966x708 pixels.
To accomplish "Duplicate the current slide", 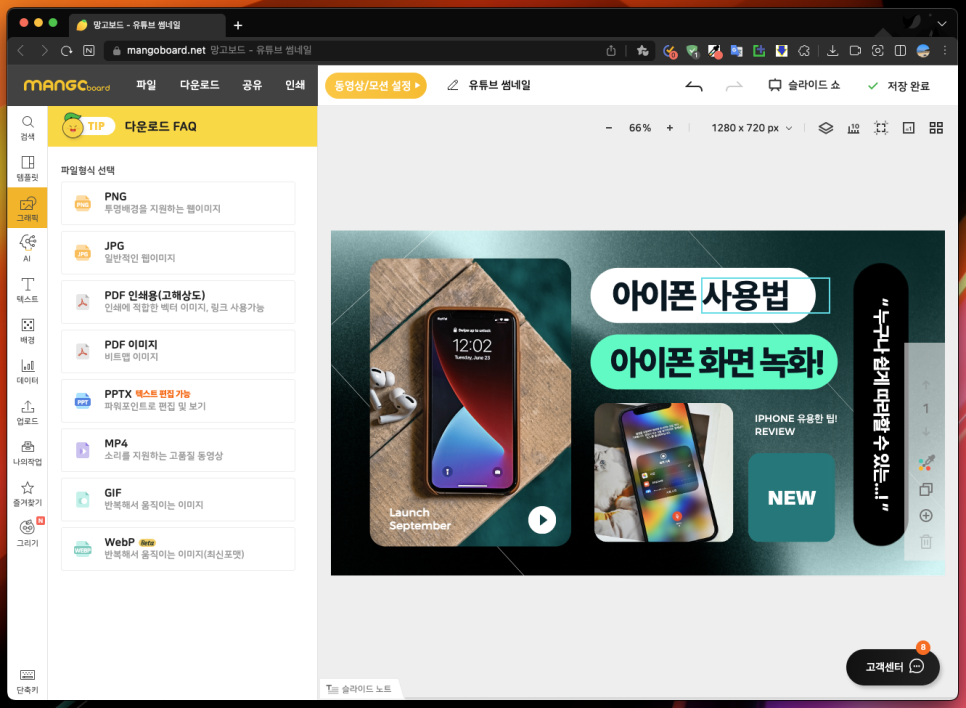I will [x=926, y=489].
